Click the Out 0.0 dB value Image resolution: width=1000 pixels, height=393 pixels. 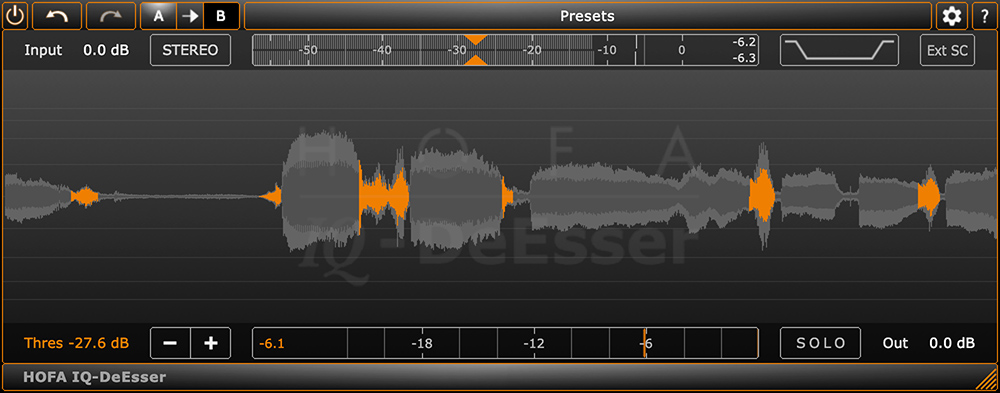point(952,343)
